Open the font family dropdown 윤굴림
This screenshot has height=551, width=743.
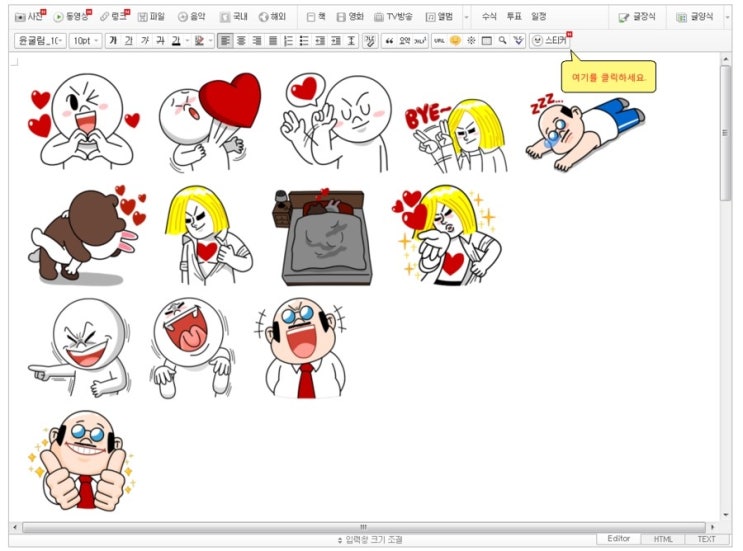click(x=40, y=41)
